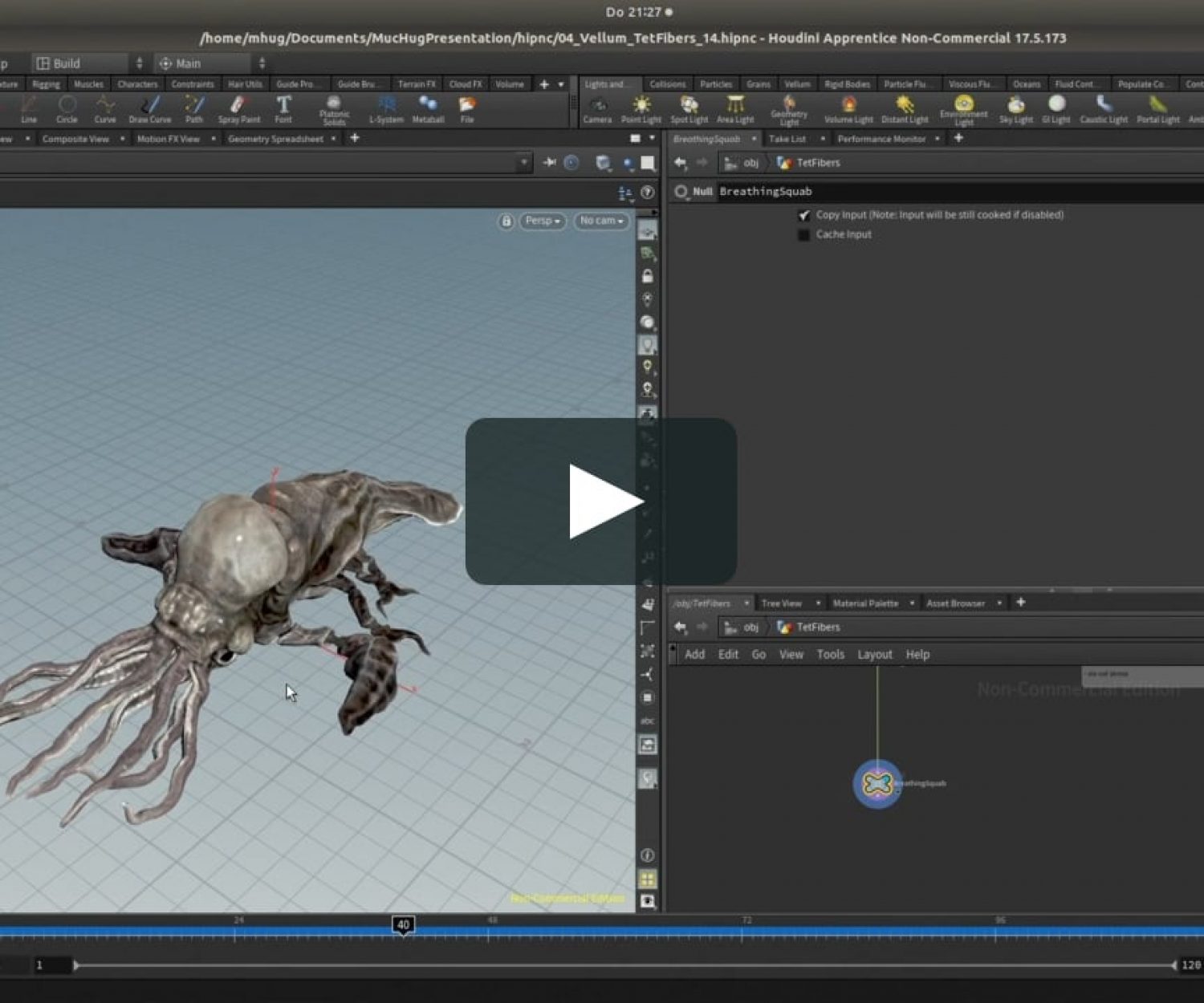Uncheck the Copy Input checkbox
This screenshot has width=1204, height=1003.
[803, 215]
